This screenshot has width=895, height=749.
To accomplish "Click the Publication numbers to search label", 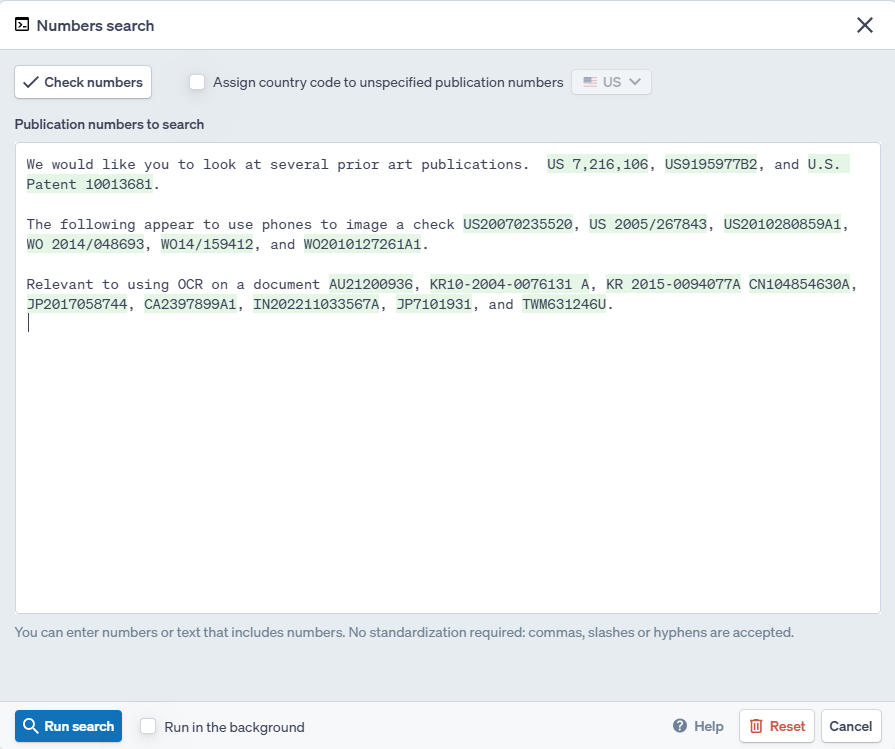I will [x=109, y=124].
